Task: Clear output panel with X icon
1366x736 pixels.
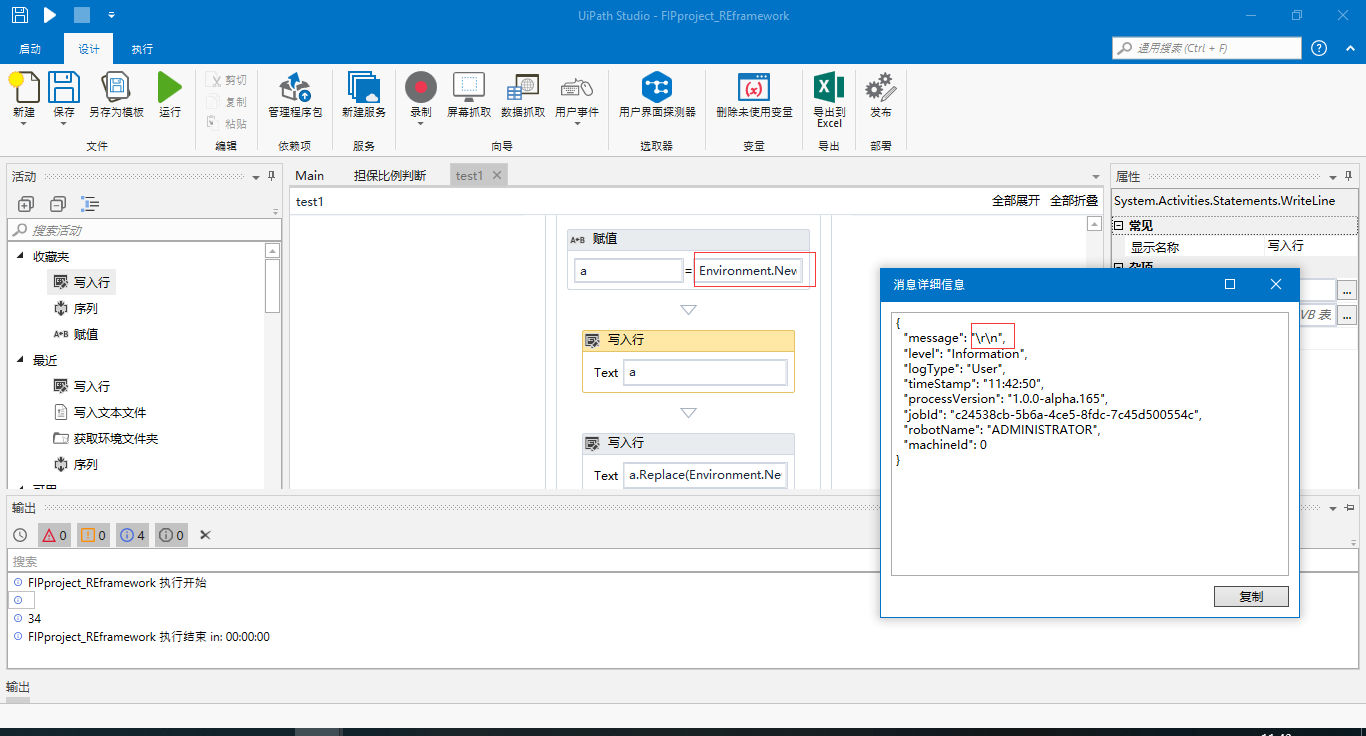Action: [x=205, y=535]
